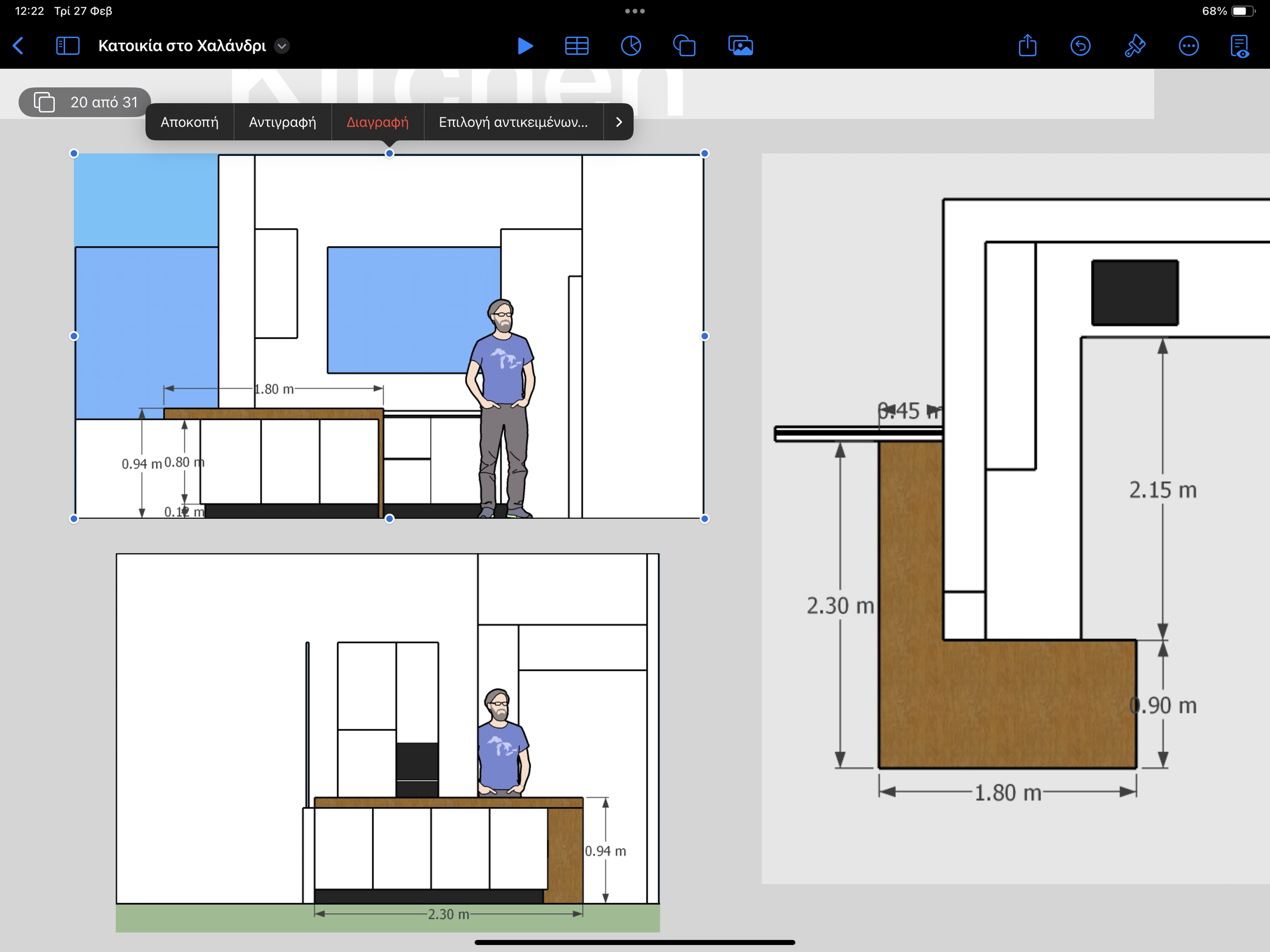
Task: Toggle the presenter notes view icon
Action: click(1239, 45)
